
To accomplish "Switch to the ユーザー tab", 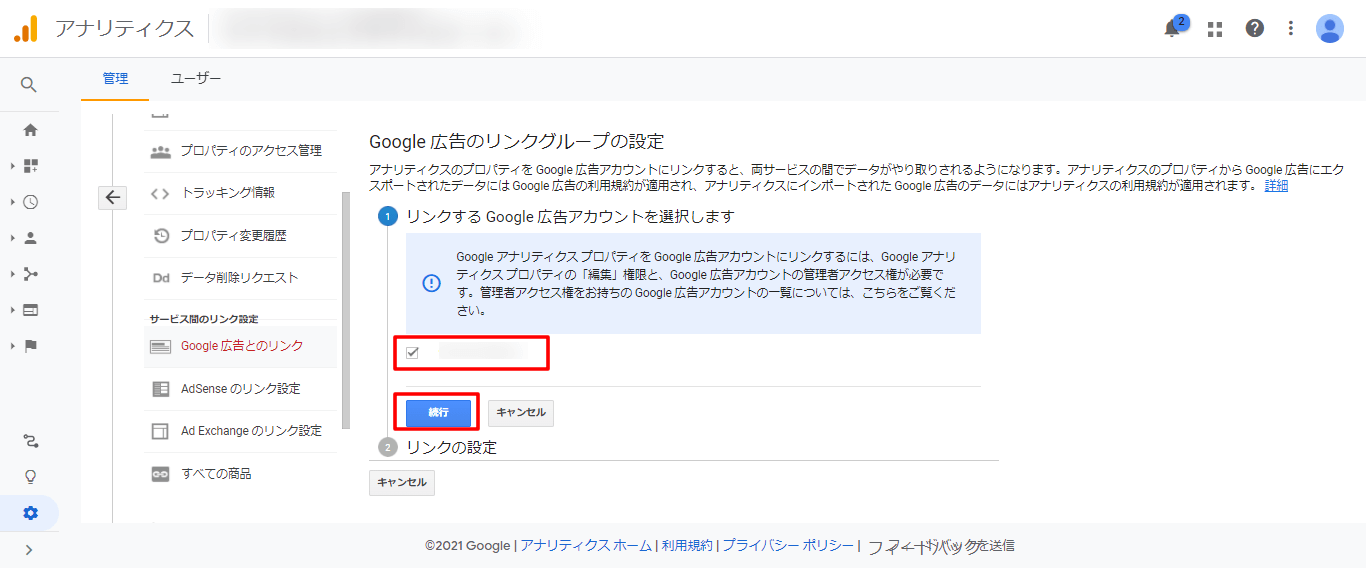I will coord(196,78).
